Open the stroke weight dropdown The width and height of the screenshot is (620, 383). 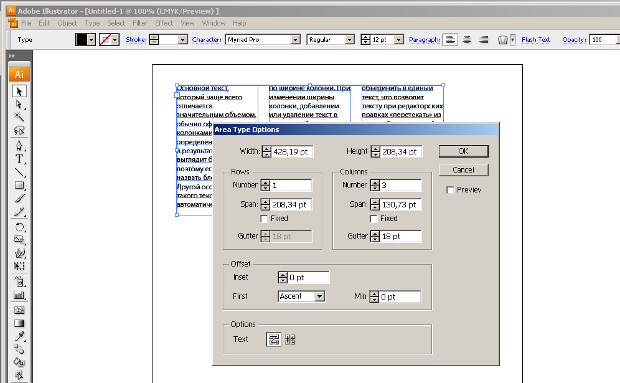[x=182, y=40]
